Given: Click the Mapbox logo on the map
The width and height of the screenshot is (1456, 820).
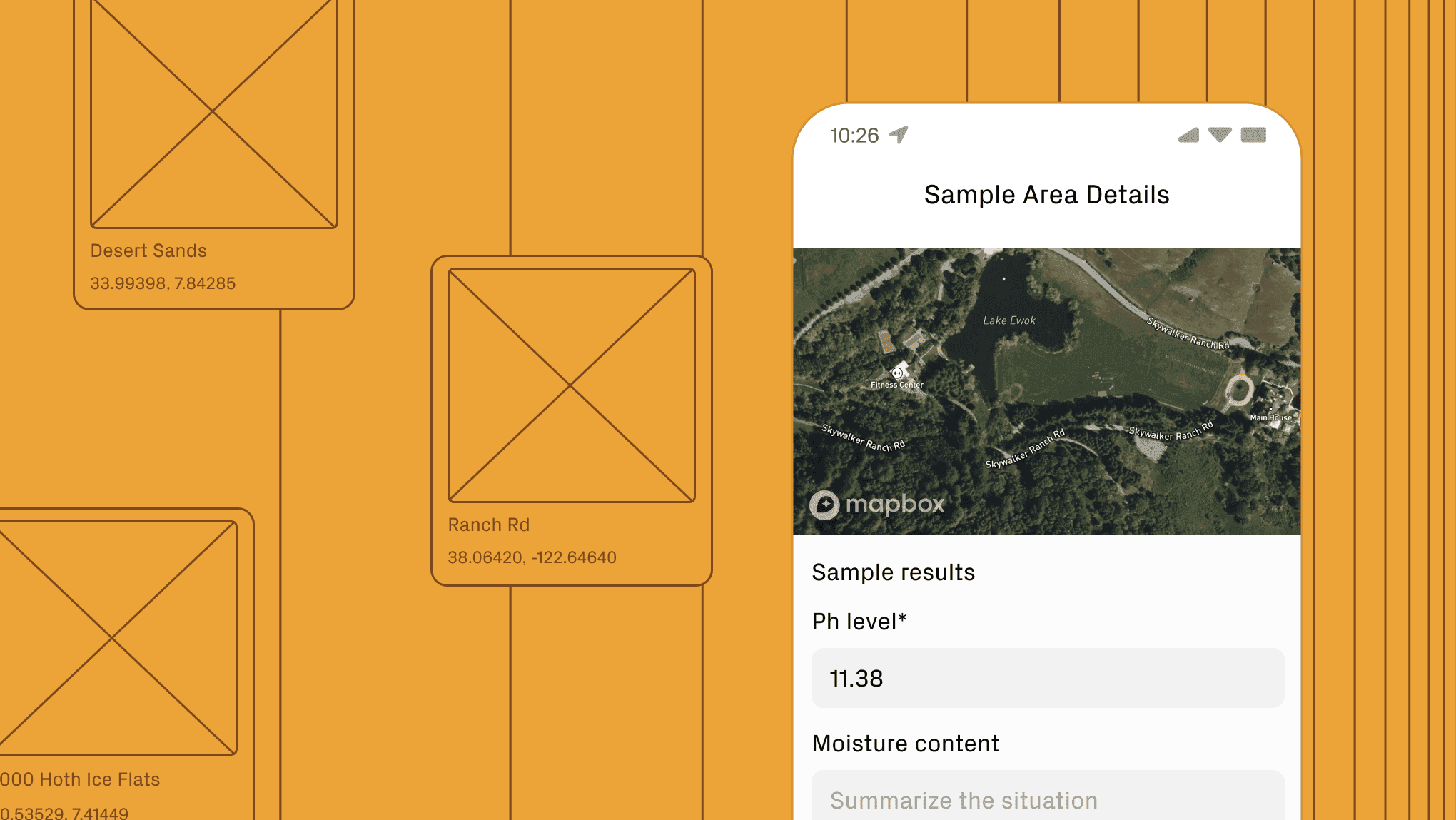Looking at the screenshot, I should point(876,505).
